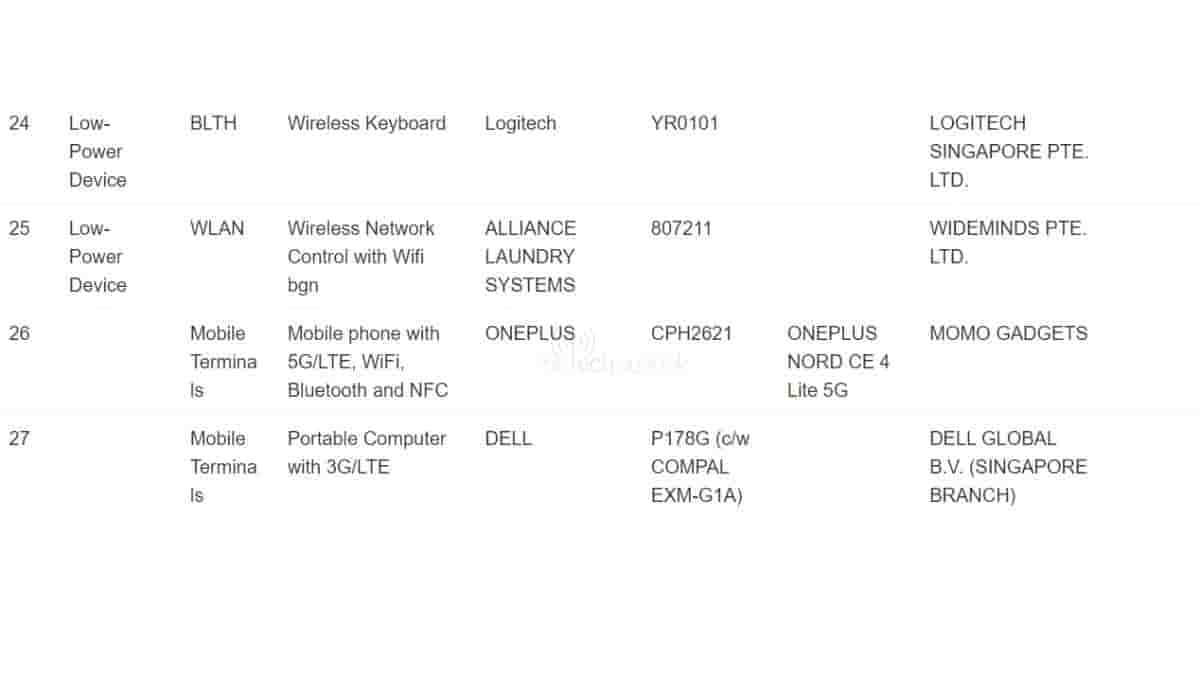The height and width of the screenshot is (675, 1200).
Task: Click row number 26
Action: 19,334
